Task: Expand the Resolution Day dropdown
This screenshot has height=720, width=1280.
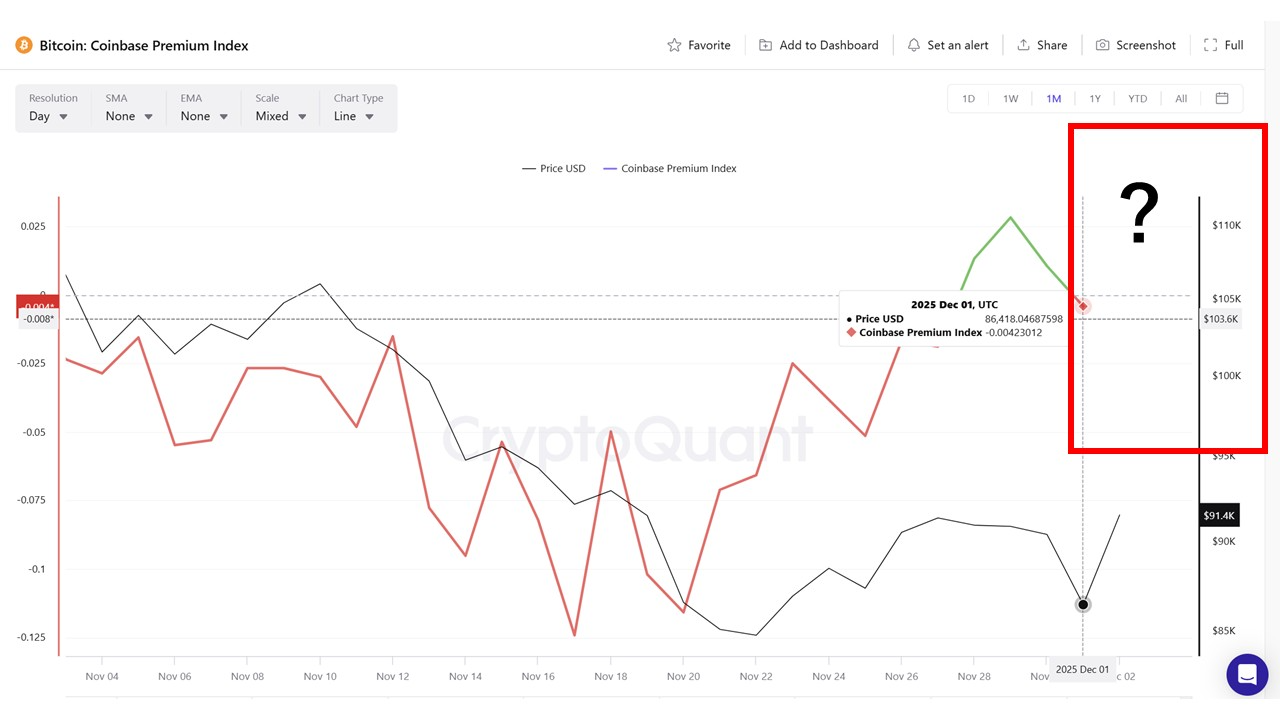Action: 49,116
